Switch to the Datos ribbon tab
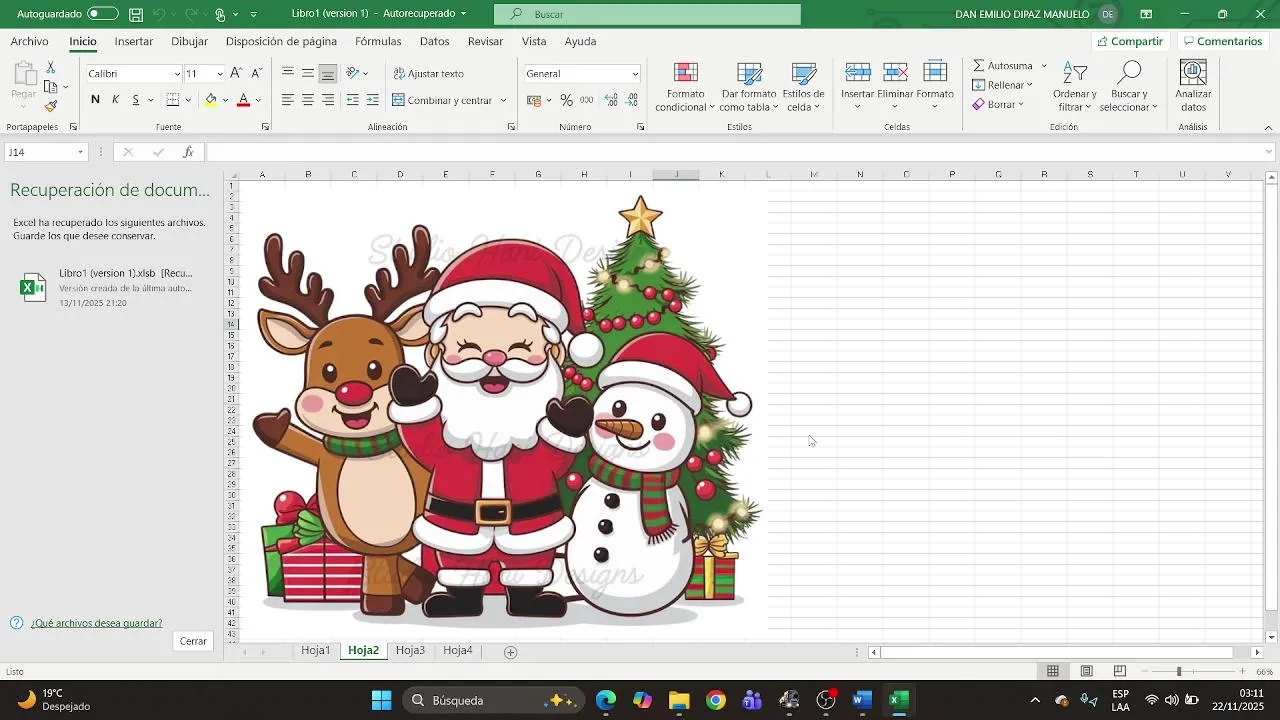1280x720 pixels. click(434, 41)
